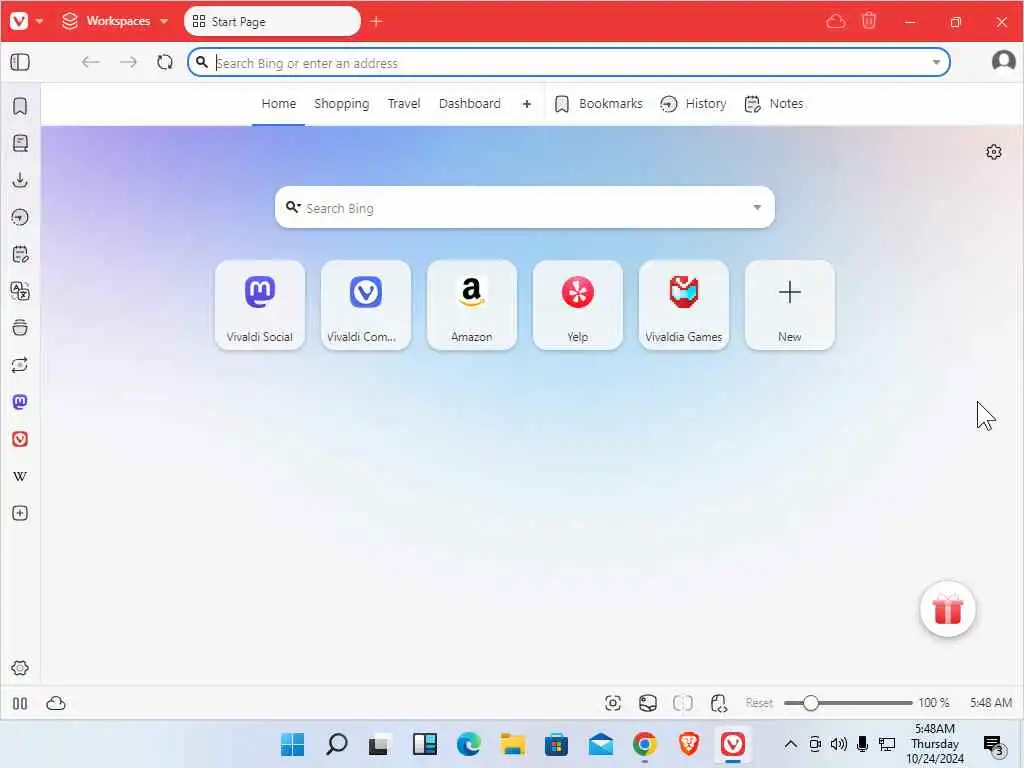Adjust the page zoom slider
Image resolution: width=1024 pixels, height=768 pixels.
click(848, 703)
